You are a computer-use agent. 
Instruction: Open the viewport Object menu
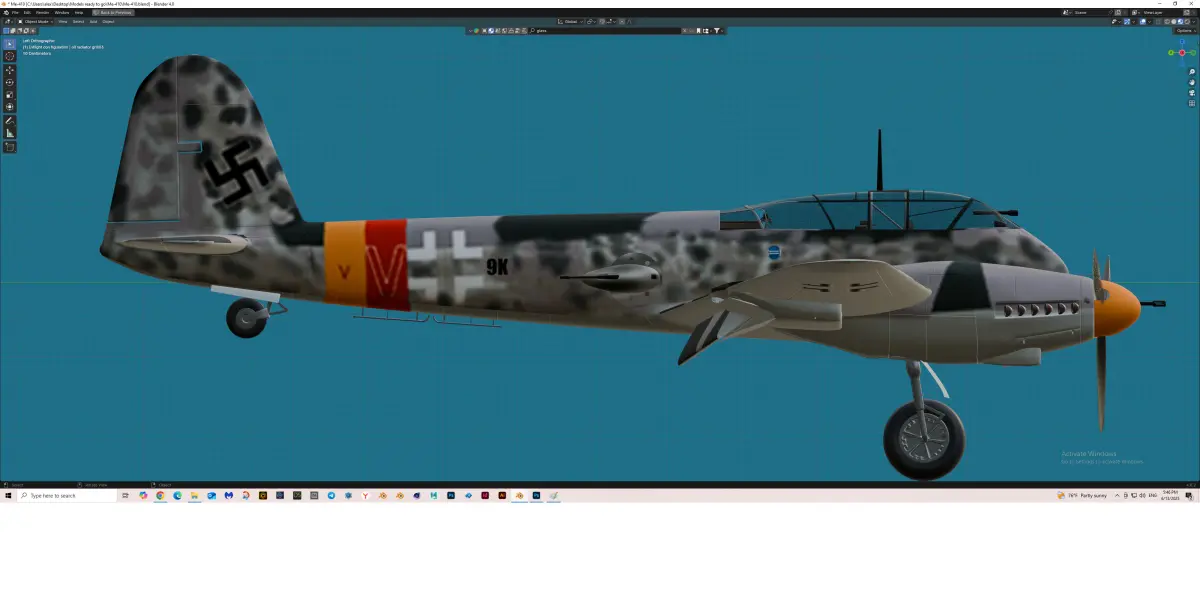(108, 22)
